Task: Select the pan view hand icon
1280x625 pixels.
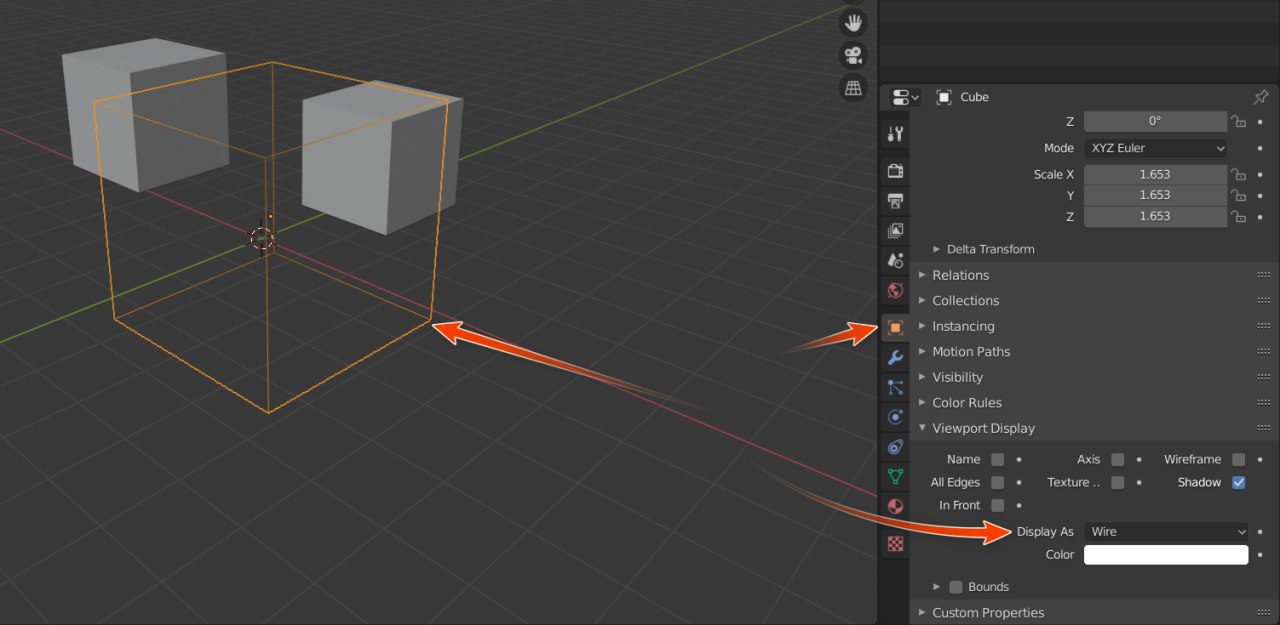Action: (x=853, y=23)
